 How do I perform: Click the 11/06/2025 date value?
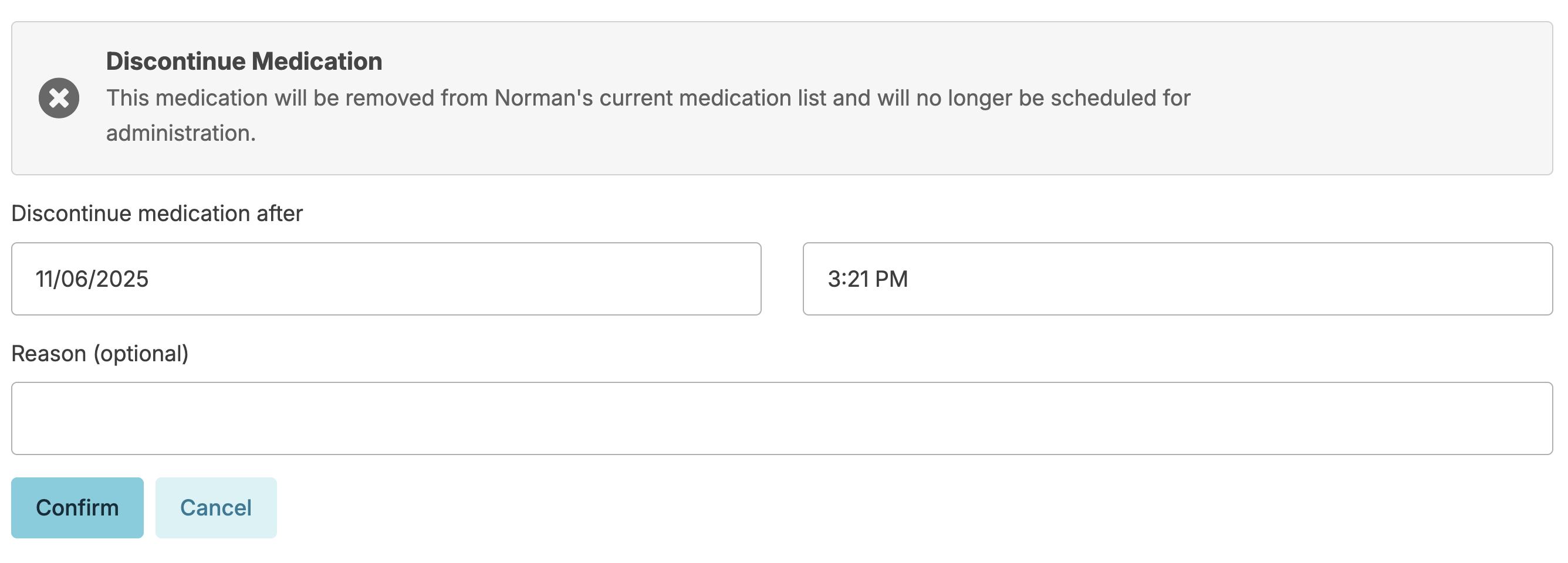click(92, 279)
